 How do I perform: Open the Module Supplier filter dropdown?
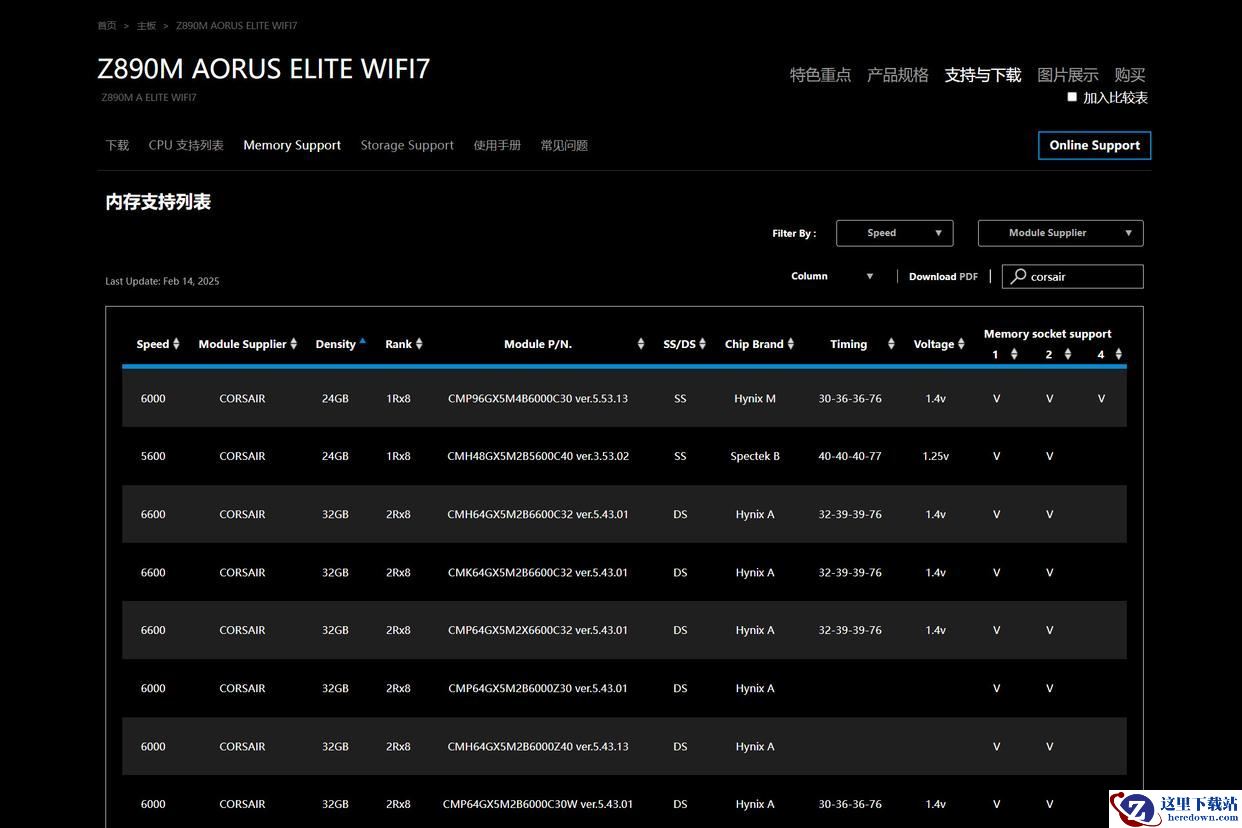coord(1060,233)
